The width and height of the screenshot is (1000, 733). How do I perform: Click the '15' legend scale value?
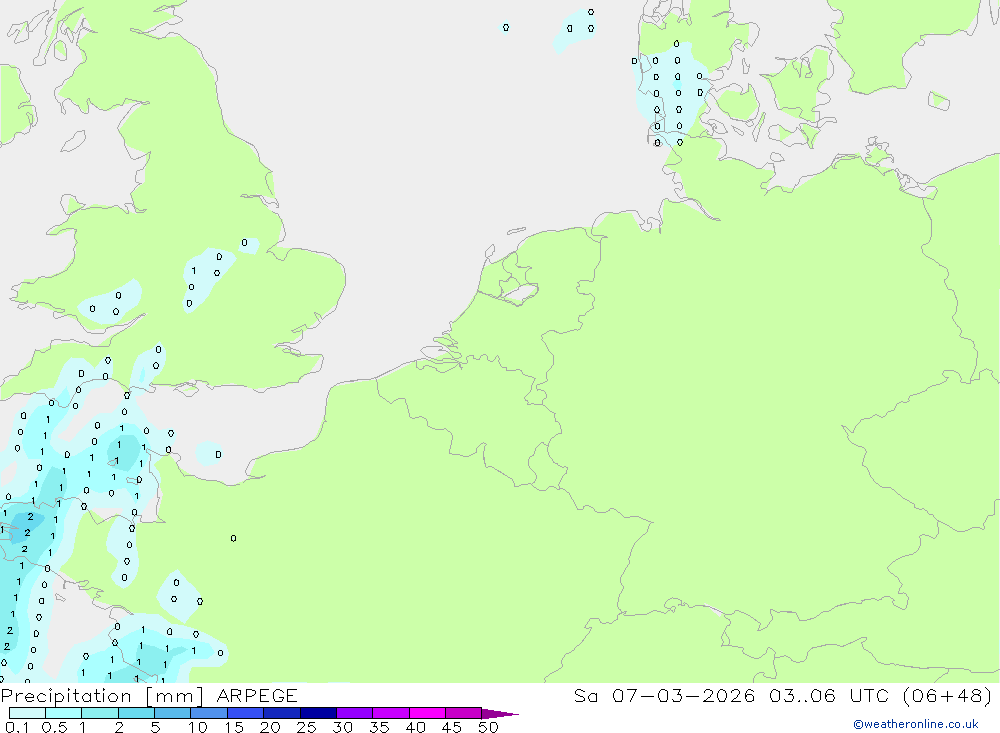click(234, 727)
